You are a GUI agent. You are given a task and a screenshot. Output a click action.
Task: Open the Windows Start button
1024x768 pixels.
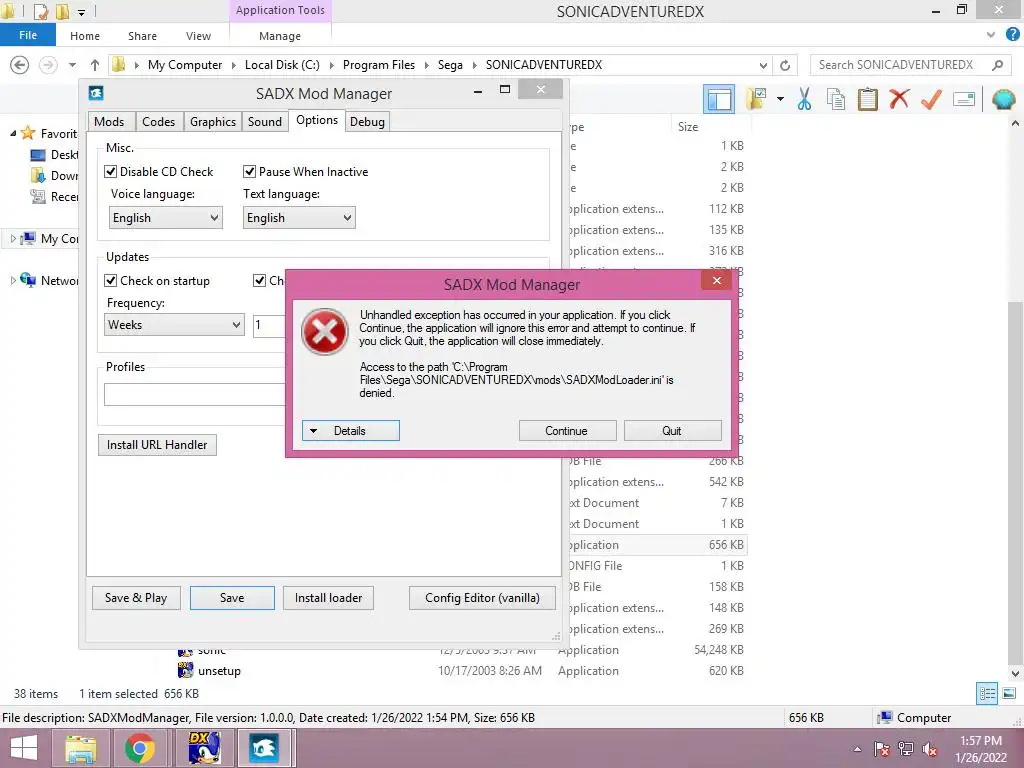24,748
